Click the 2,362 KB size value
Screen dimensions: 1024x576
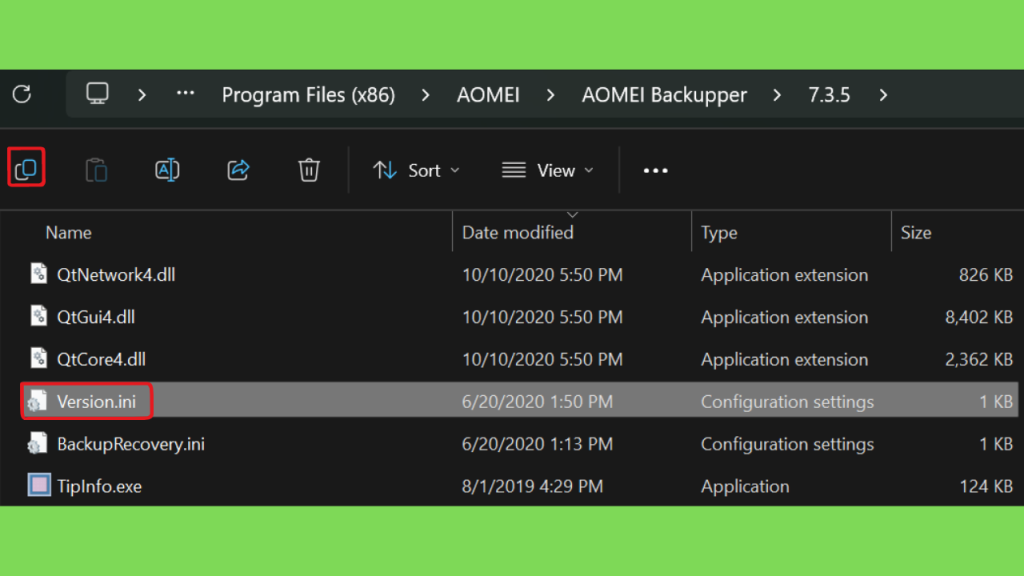pos(978,360)
